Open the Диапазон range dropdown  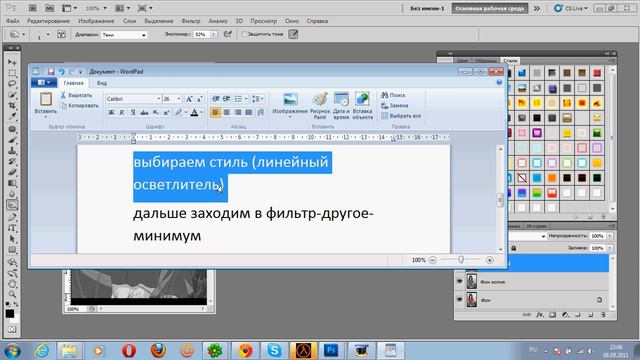pyautogui.click(x=124, y=35)
